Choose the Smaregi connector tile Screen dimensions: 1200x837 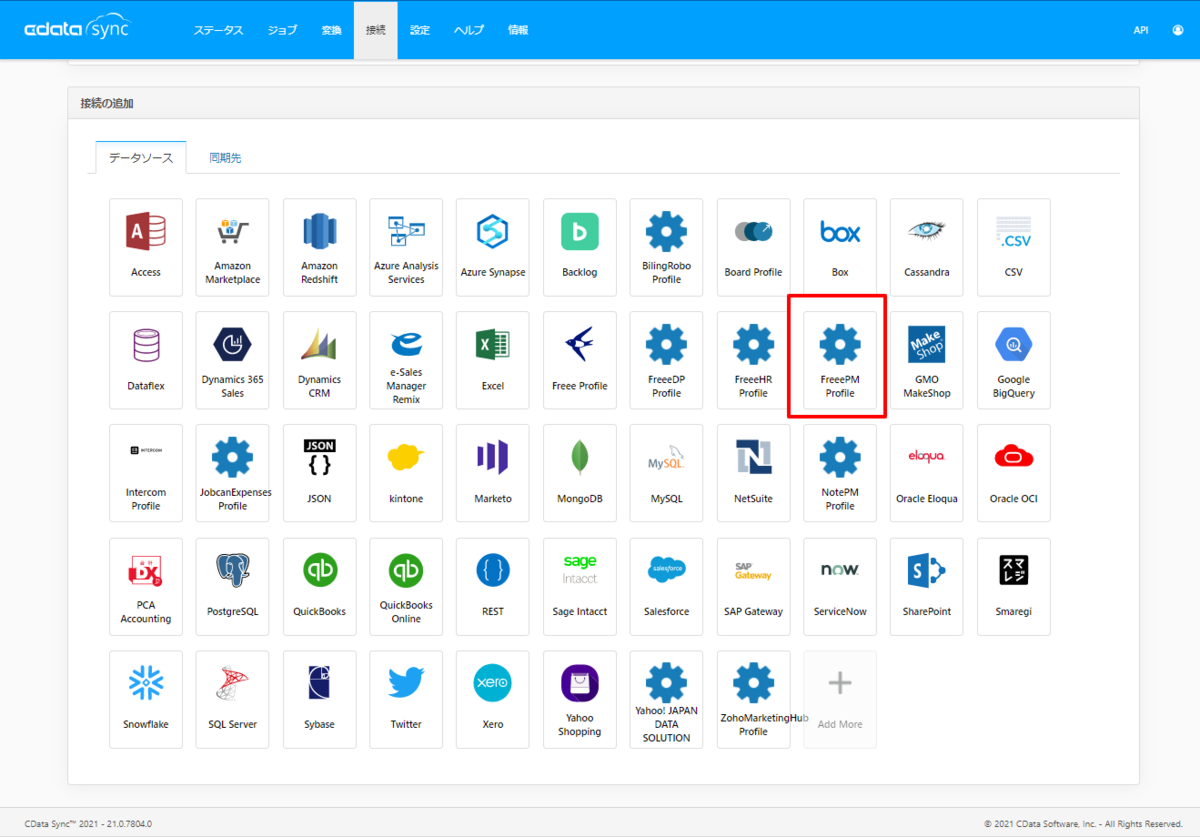click(1014, 586)
